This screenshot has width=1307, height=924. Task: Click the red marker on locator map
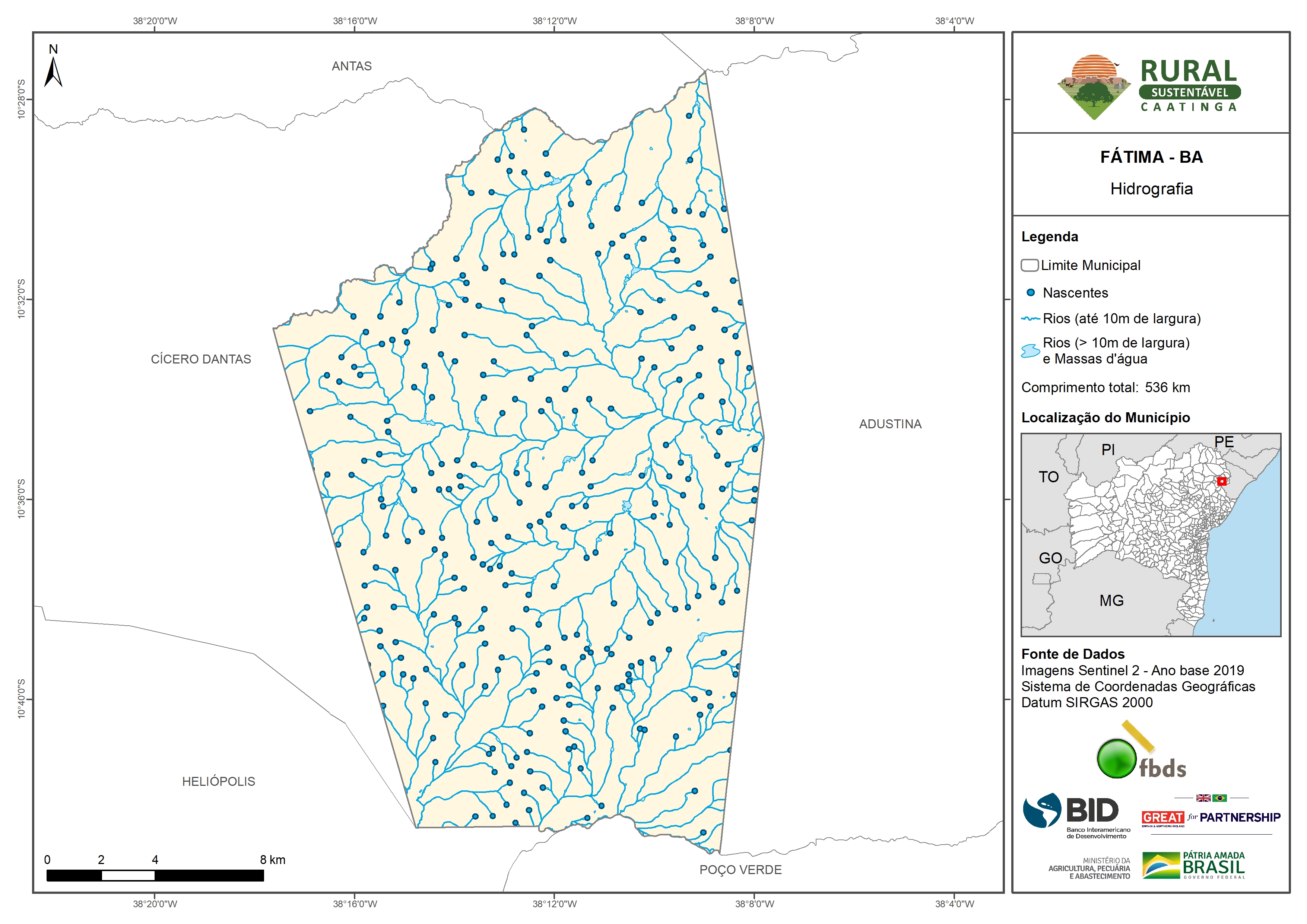pos(1222,481)
